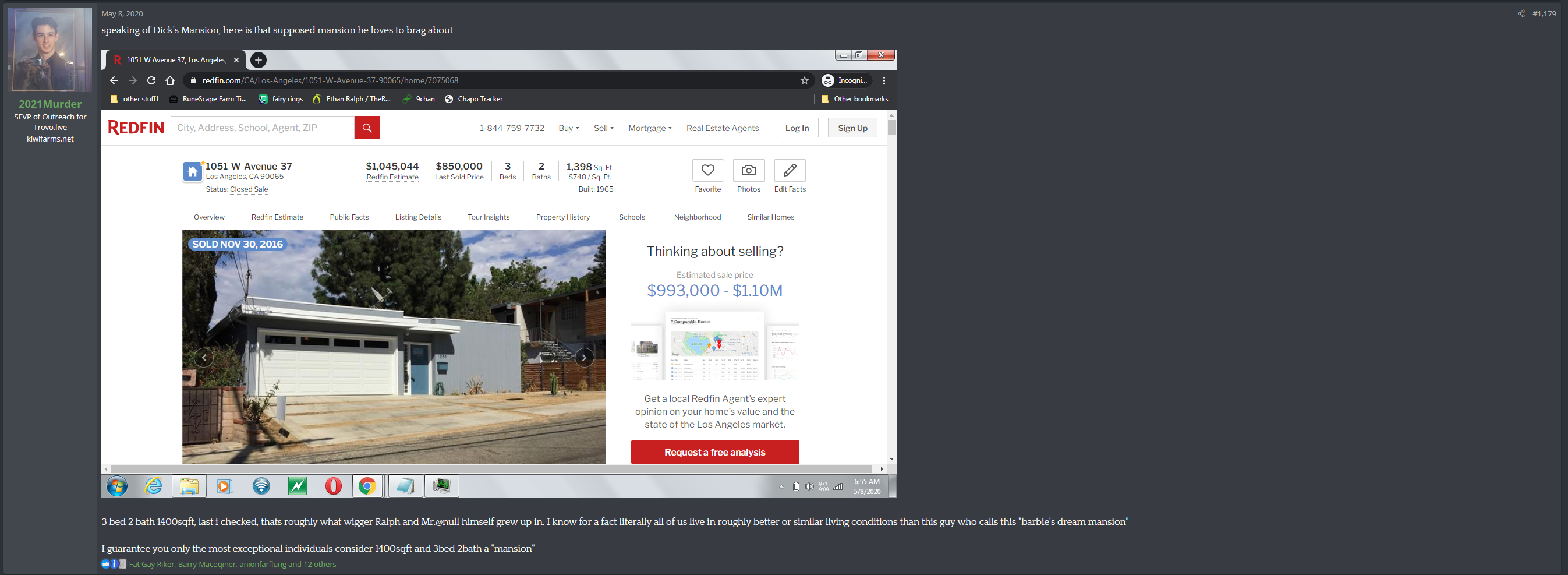
Task: Expand the Buy dropdown menu
Action: 568,128
